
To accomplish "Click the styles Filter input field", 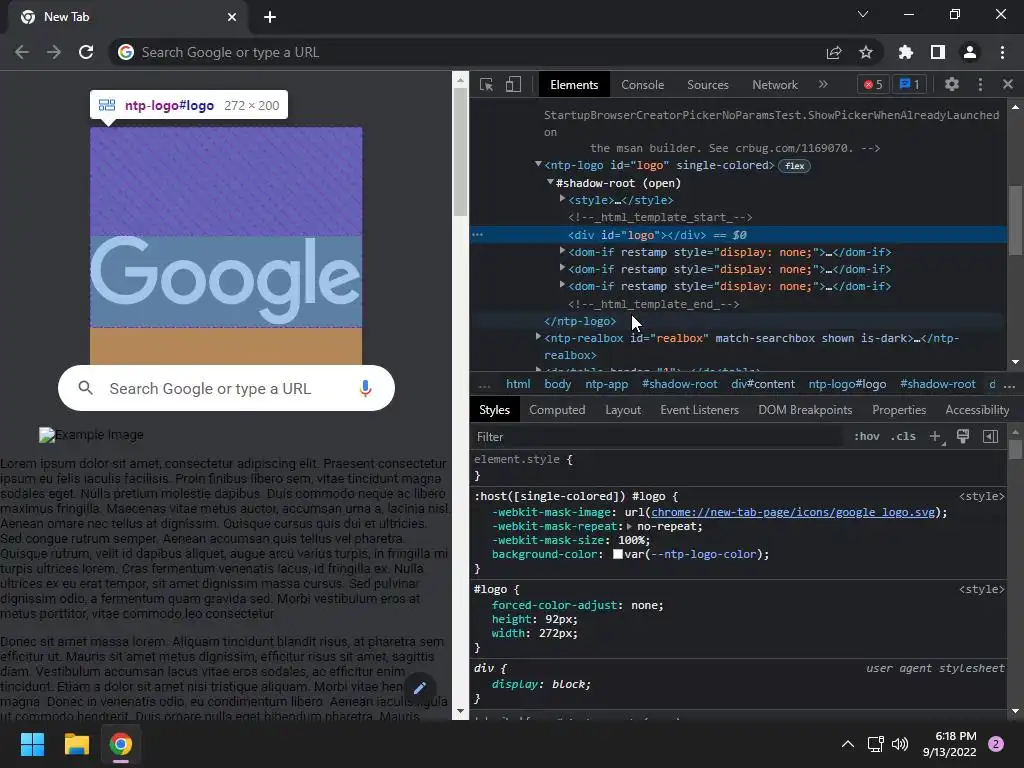I will (x=656, y=437).
